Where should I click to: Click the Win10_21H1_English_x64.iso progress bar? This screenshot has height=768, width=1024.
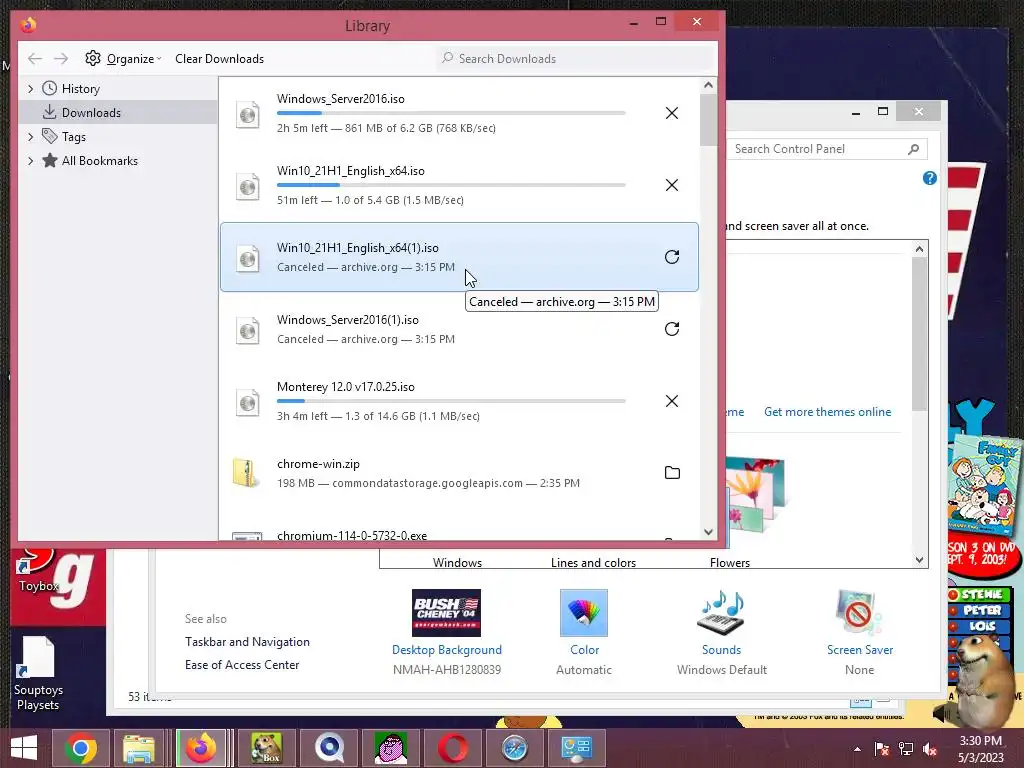[451, 185]
